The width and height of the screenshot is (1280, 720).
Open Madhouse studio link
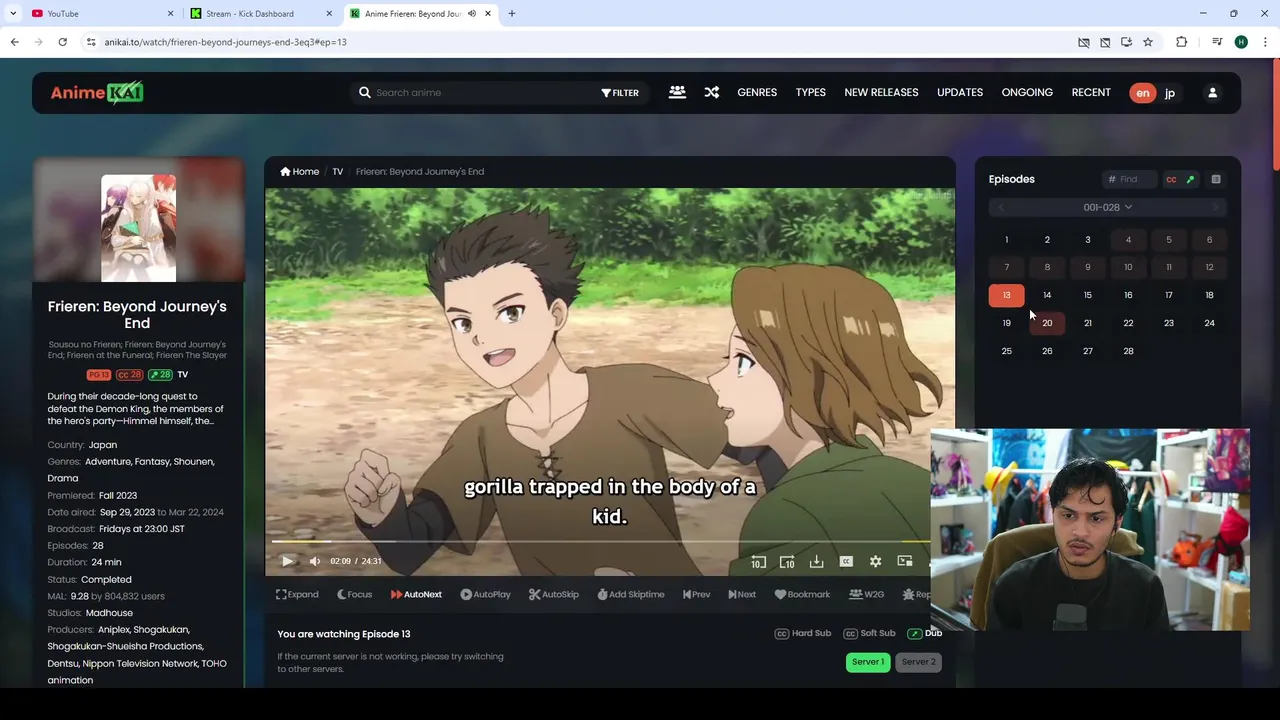[x=109, y=613]
